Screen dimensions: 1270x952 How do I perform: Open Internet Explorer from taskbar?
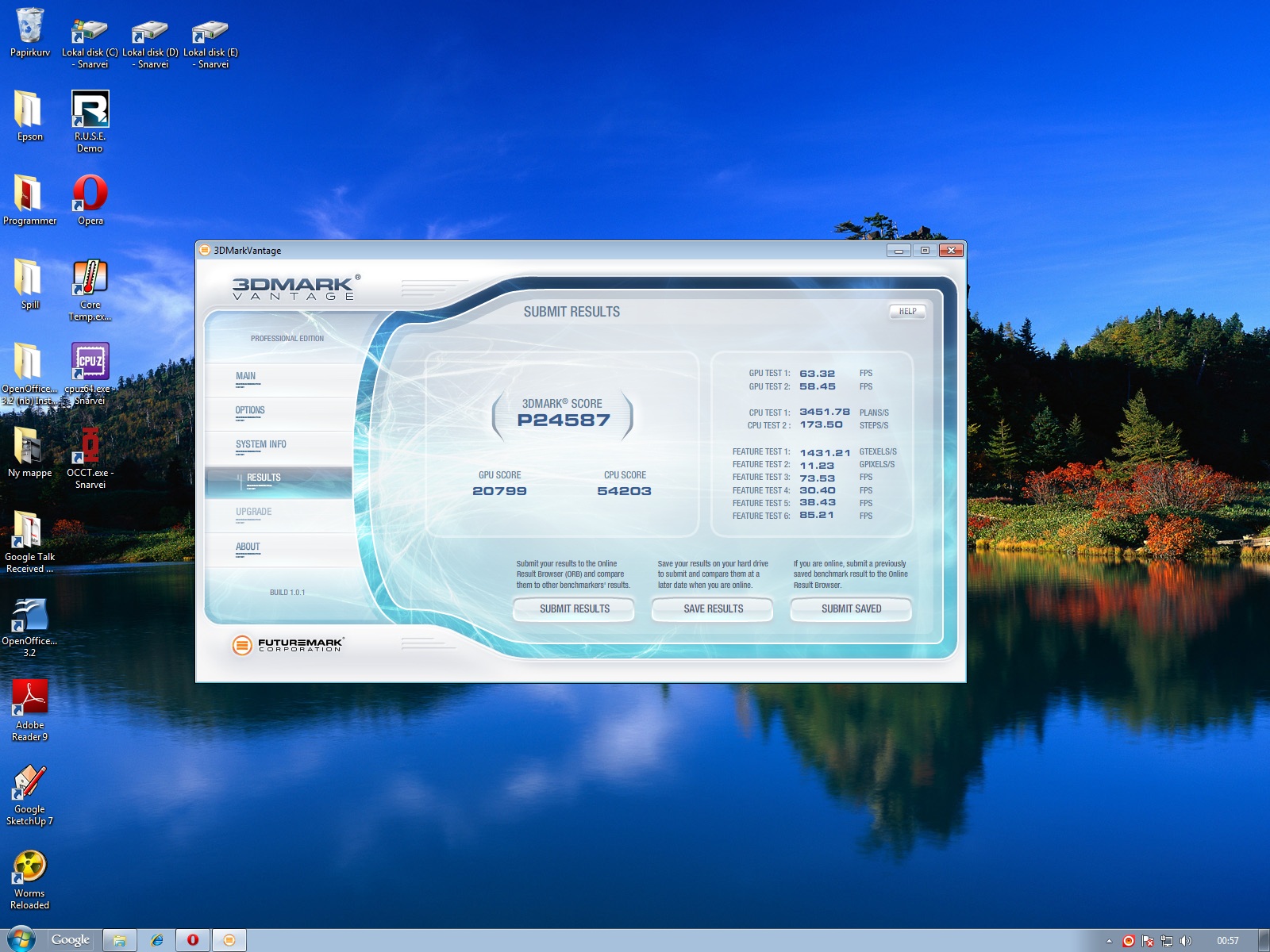pyautogui.click(x=156, y=940)
